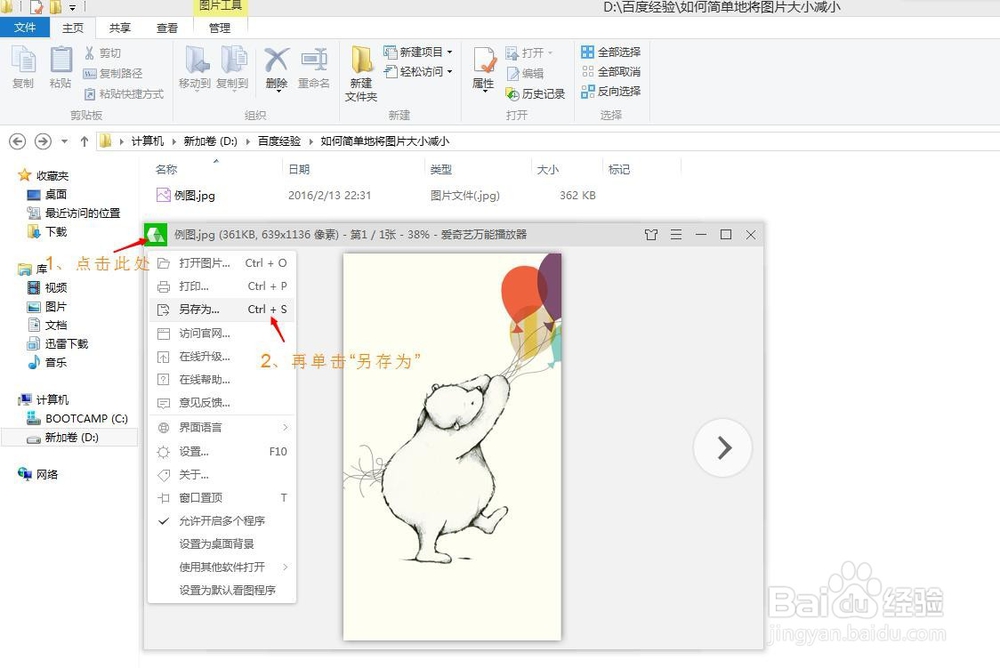This screenshot has height=668, width=1000.
Task: Click Select all in the ribbon
Action: click(x=611, y=52)
